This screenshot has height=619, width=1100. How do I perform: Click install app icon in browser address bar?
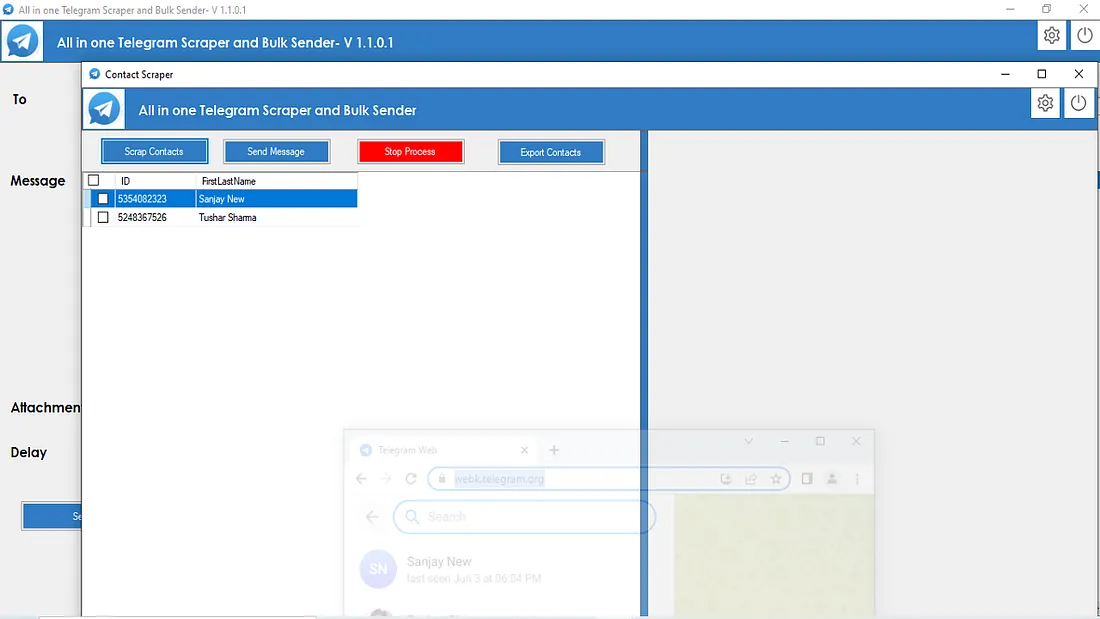(726, 479)
